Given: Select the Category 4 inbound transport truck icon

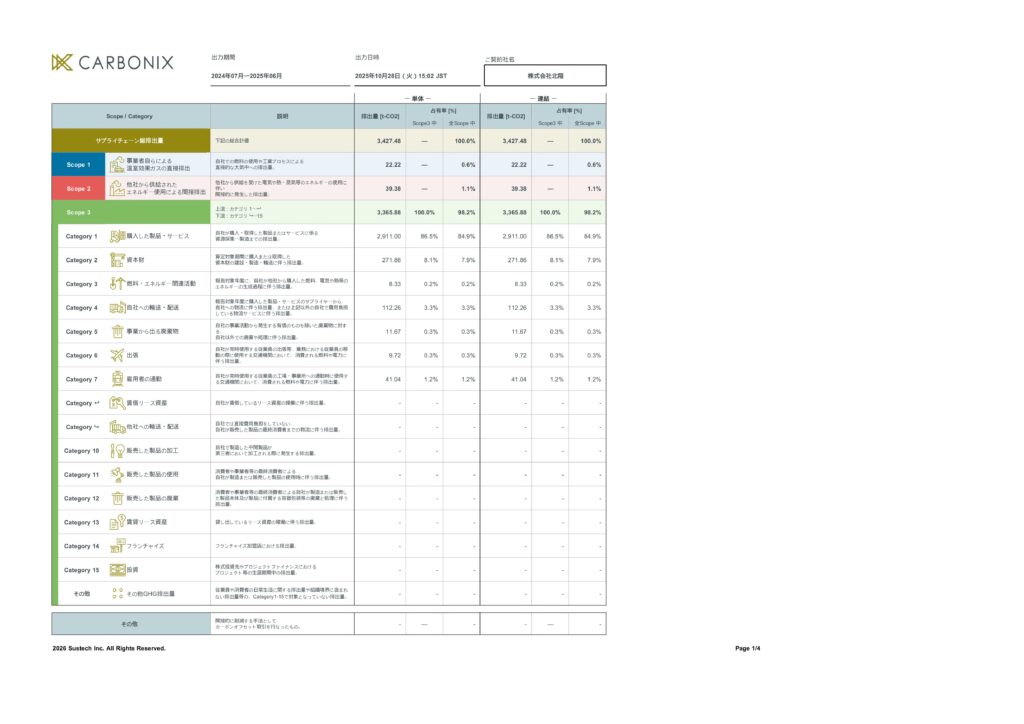Looking at the screenshot, I should click(117, 308).
